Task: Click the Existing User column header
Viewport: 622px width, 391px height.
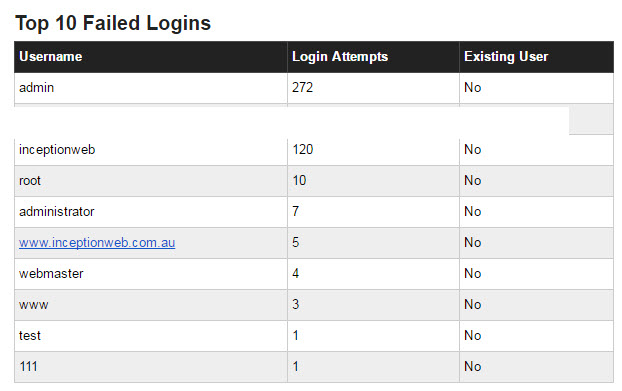Action: click(536, 57)
